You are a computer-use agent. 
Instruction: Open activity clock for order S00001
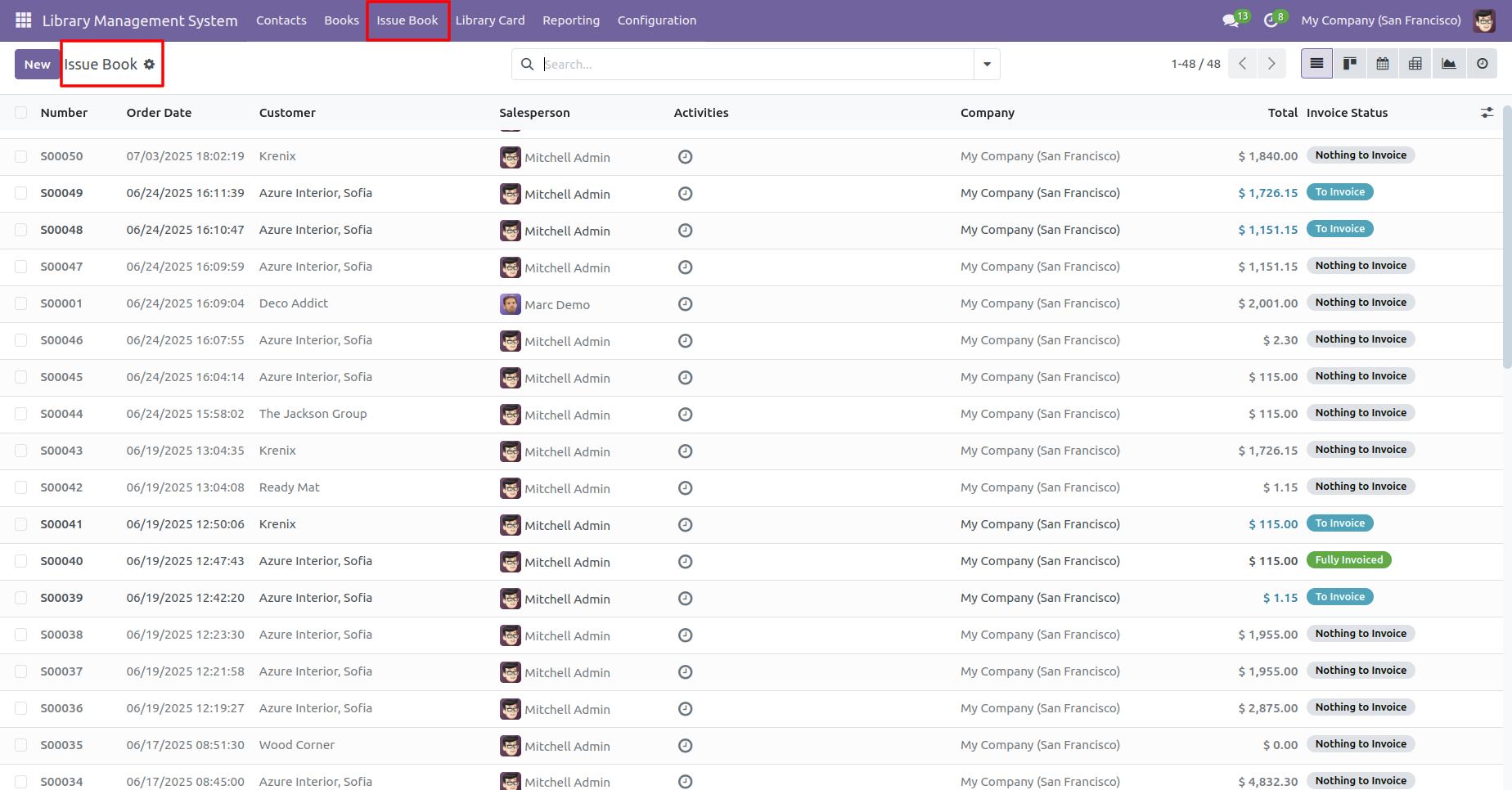point(686,304)
